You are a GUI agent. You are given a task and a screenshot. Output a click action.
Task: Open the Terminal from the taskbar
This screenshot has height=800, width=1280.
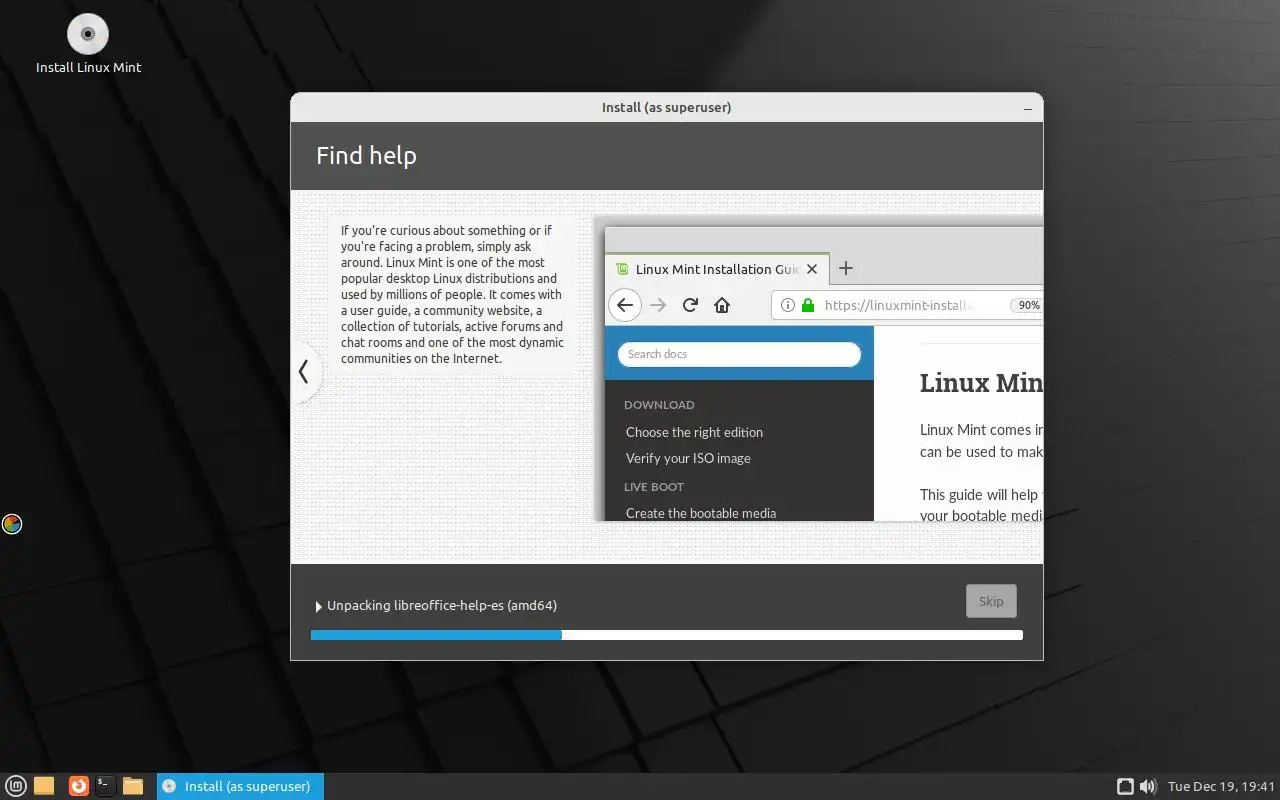pyautogui.click(x=105, y=786)
